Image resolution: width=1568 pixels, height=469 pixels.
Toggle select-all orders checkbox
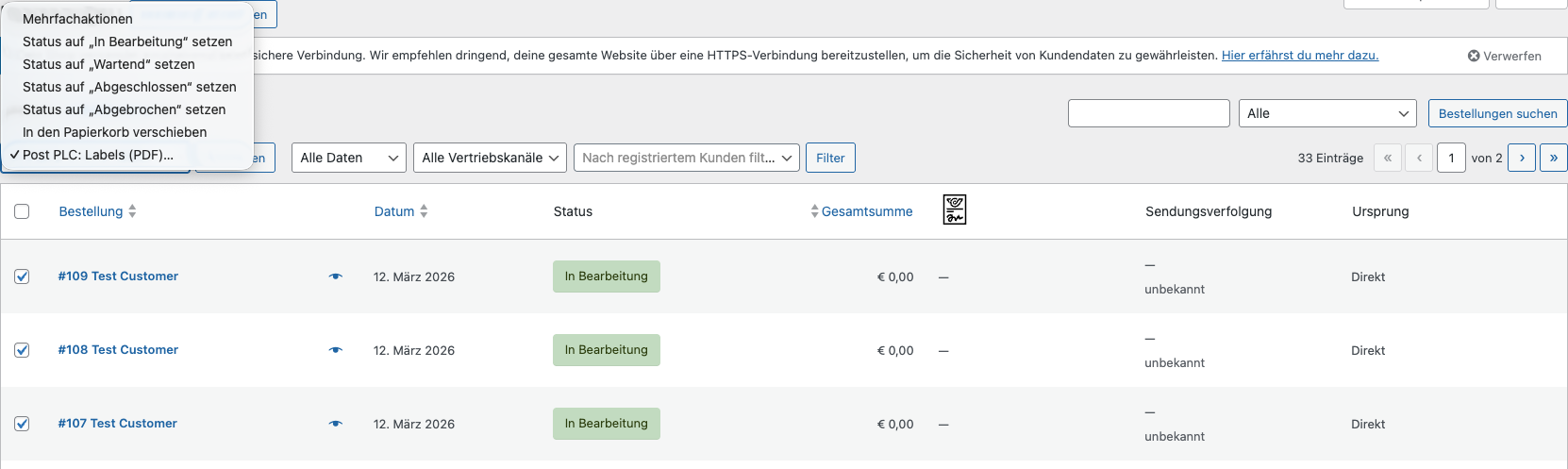tap(22, 211)
